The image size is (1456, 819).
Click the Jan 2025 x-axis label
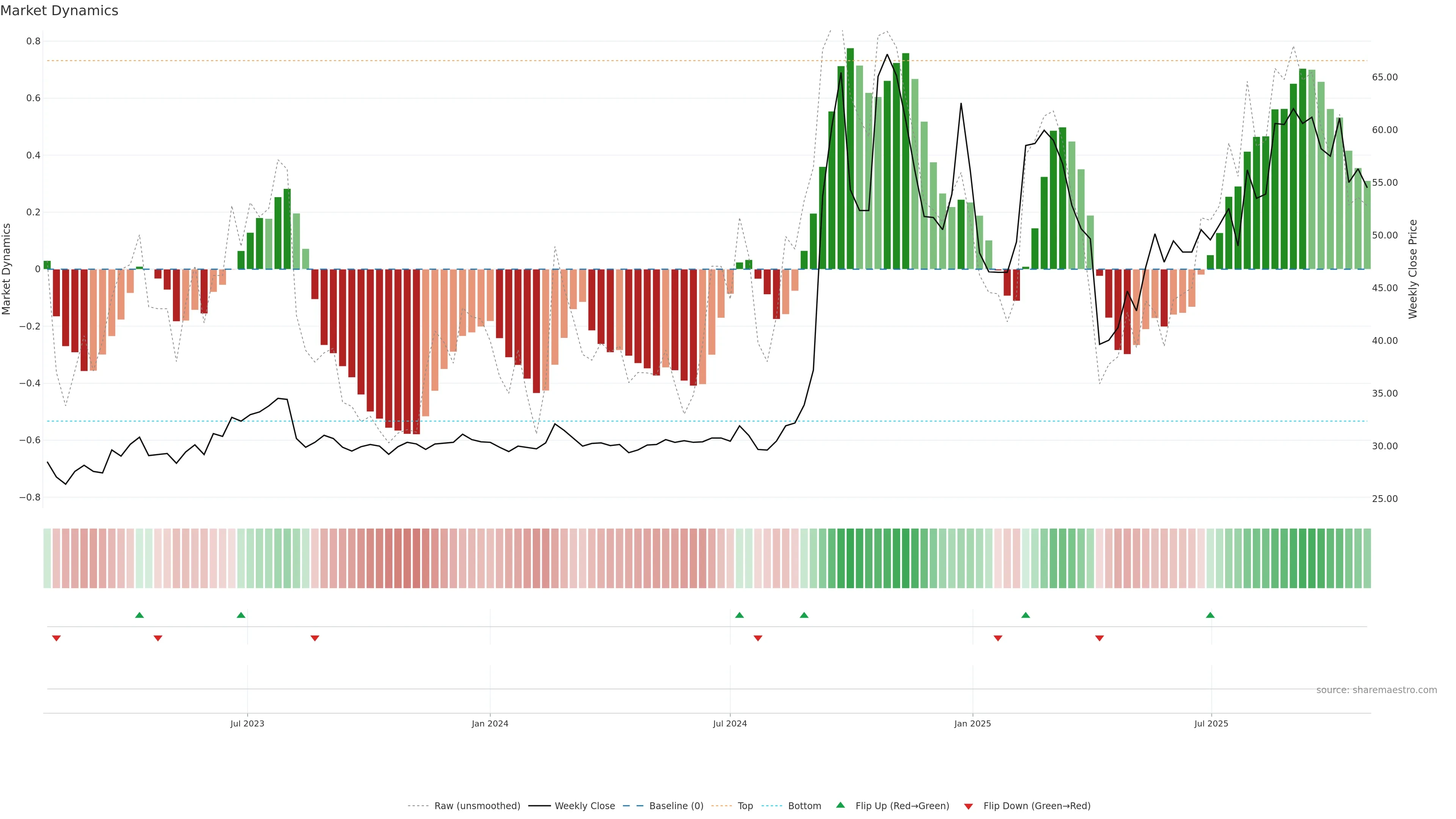pos(972,723)
